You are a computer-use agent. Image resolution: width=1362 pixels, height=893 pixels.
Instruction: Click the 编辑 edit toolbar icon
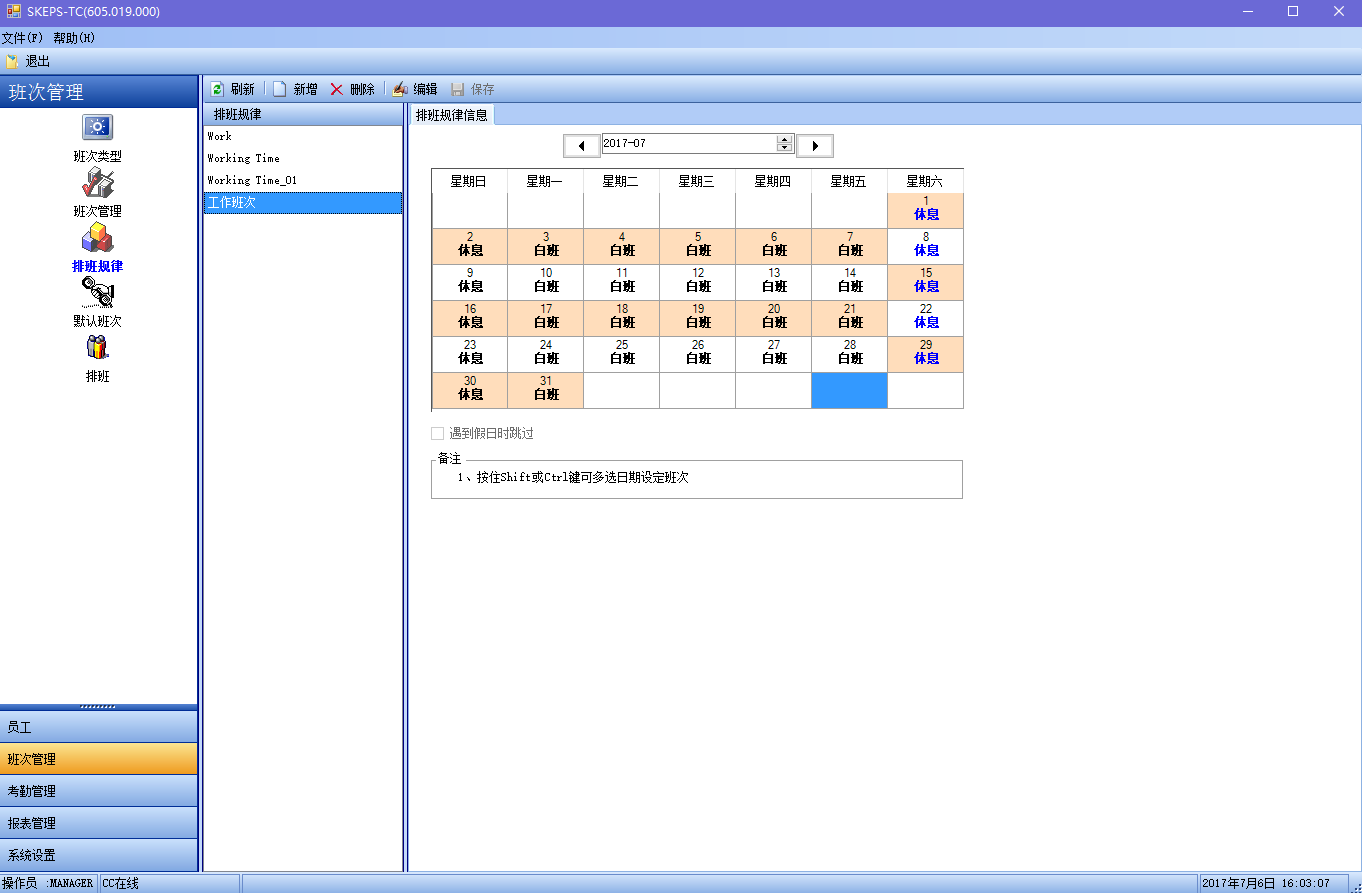(400, 89)
